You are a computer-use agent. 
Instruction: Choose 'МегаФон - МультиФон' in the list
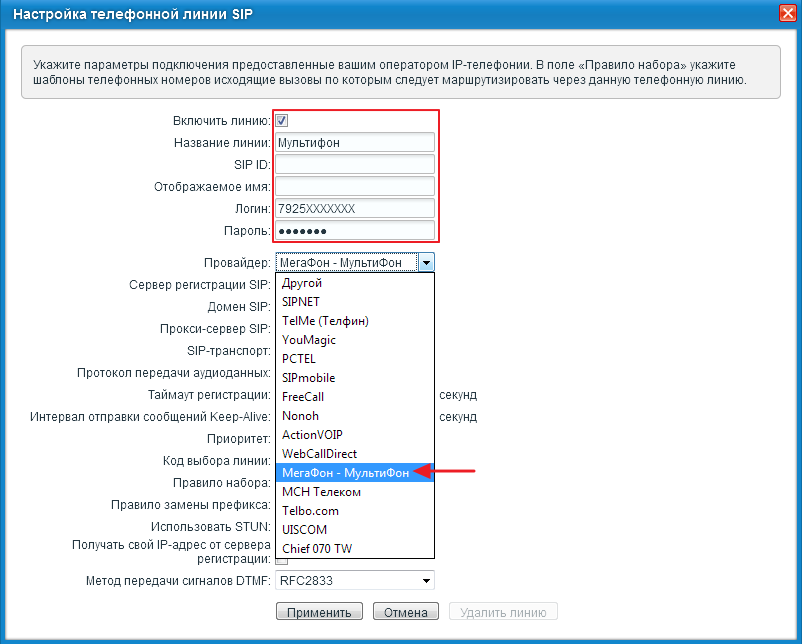click(x=345, y=473)
